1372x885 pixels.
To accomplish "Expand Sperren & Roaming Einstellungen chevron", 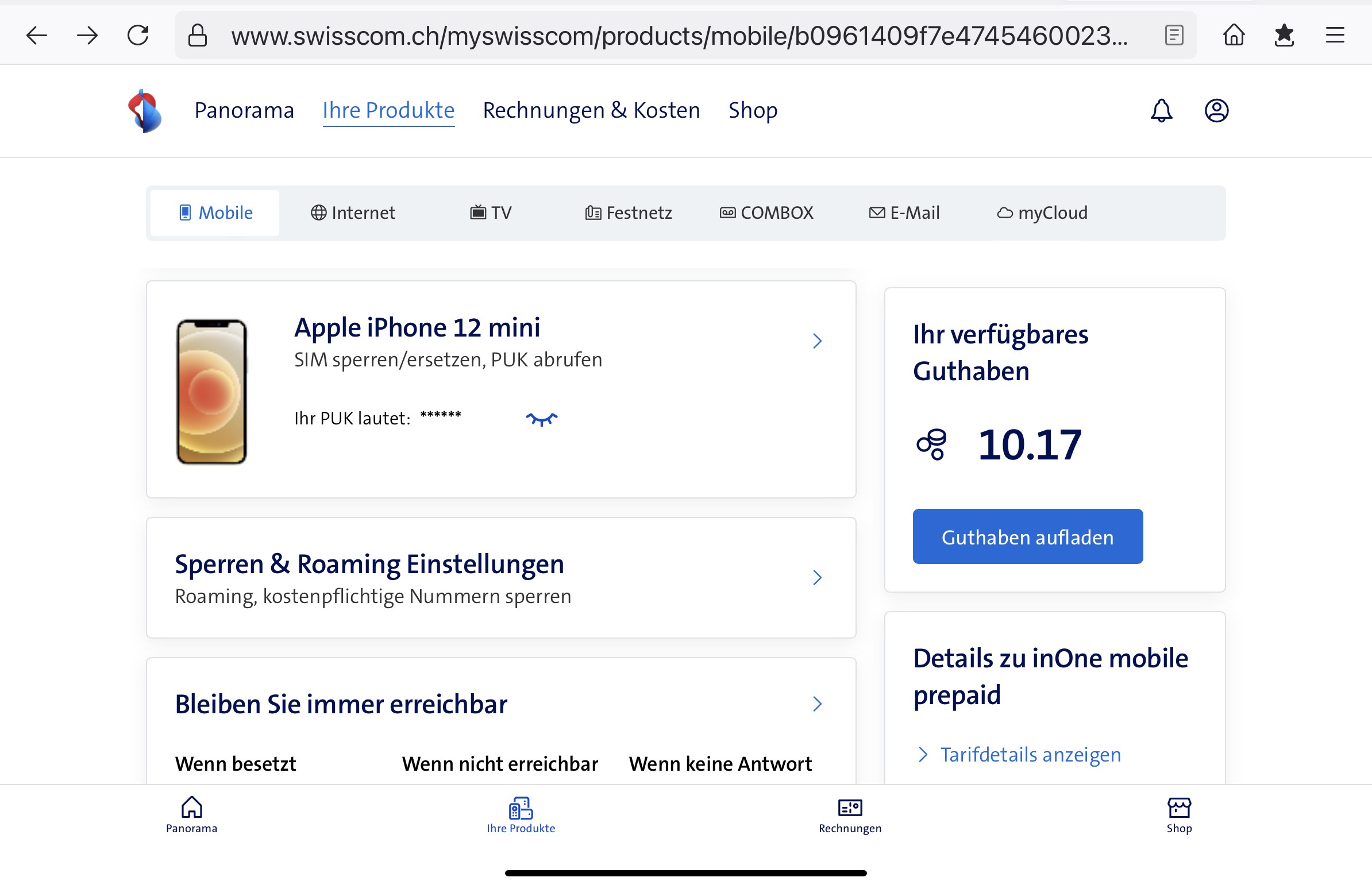I will tap(818, 578).
